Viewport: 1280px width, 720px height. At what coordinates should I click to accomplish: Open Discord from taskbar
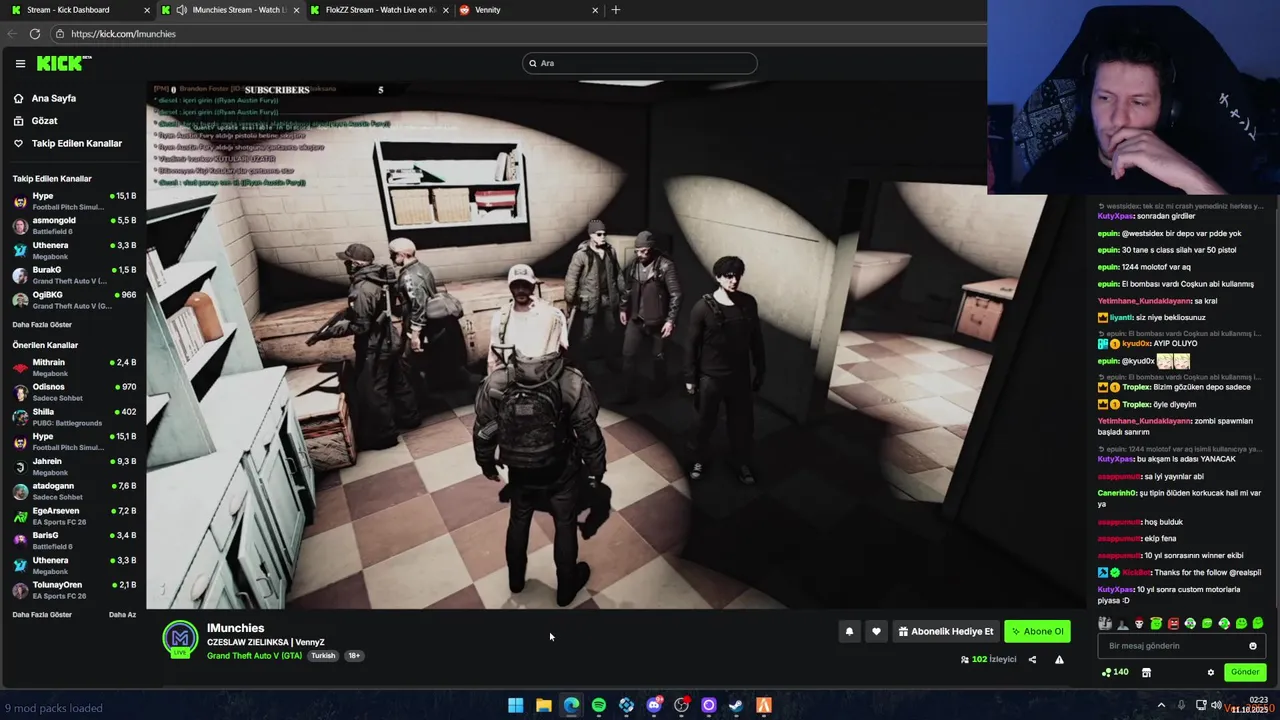pos(654,706)
